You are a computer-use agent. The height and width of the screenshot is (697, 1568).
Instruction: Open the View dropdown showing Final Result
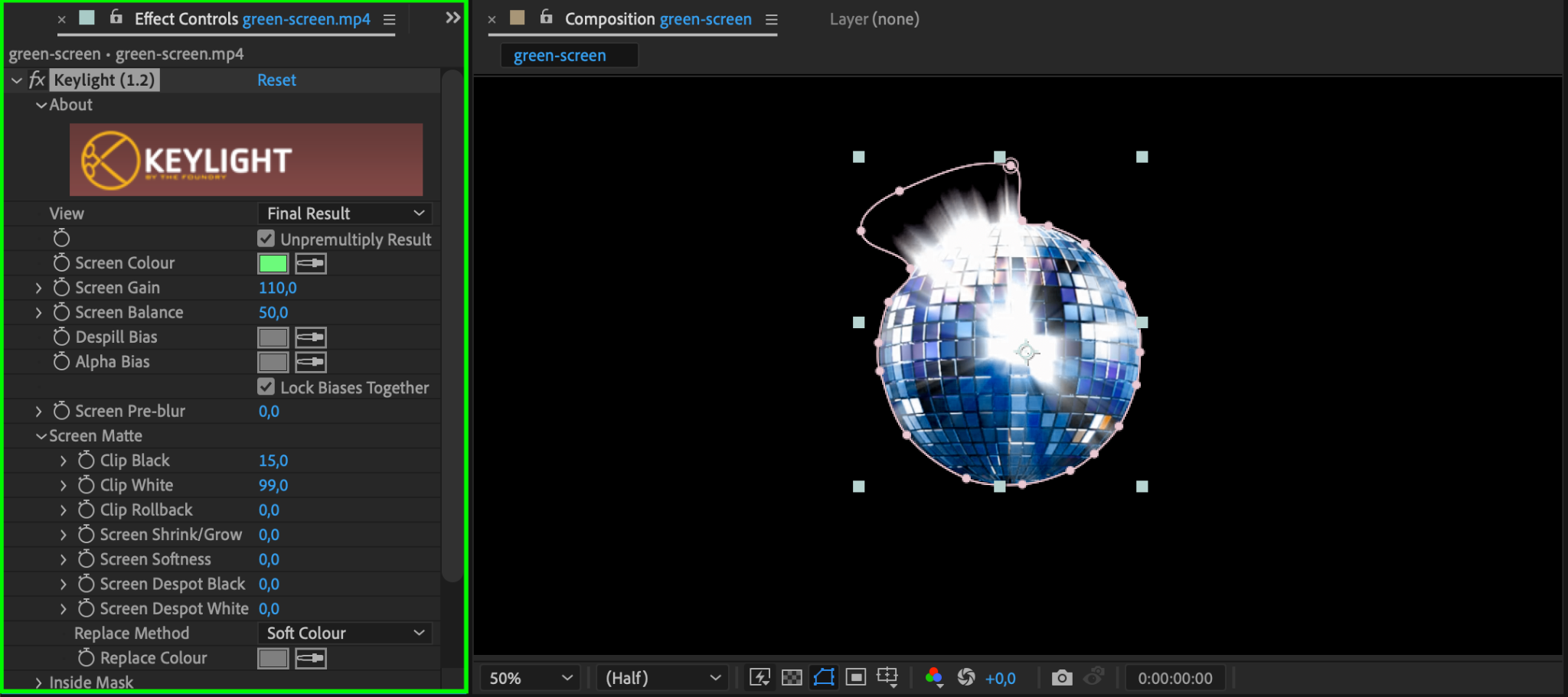click(x=345, y=213)
